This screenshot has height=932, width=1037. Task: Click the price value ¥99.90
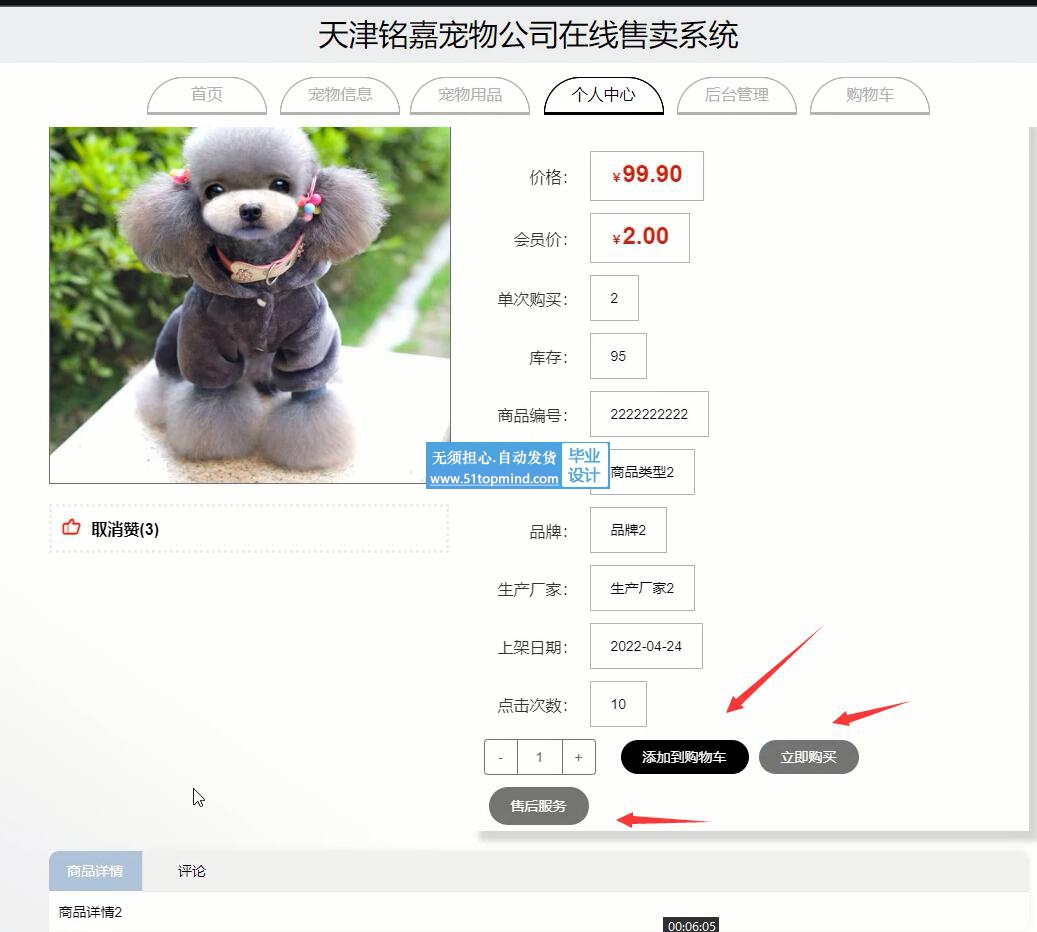pyautogui.click(x=647, y=175)
